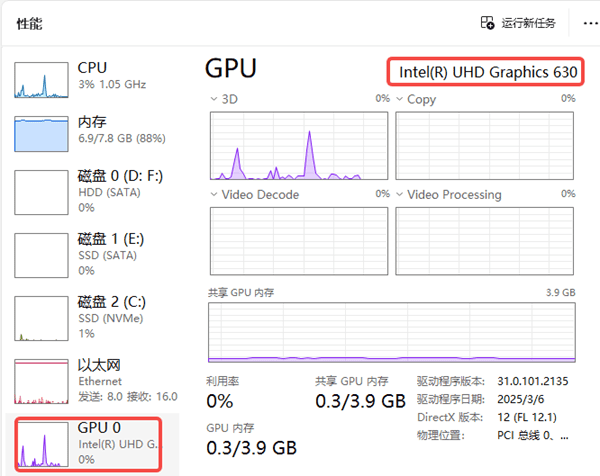
Task: Select GPU 0 in the sidebar
Action: click(x=41, y=443)
